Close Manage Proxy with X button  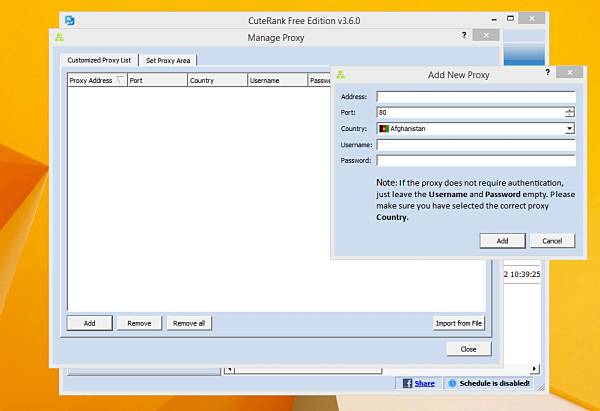pyautogui.click(x=486, y=35)
